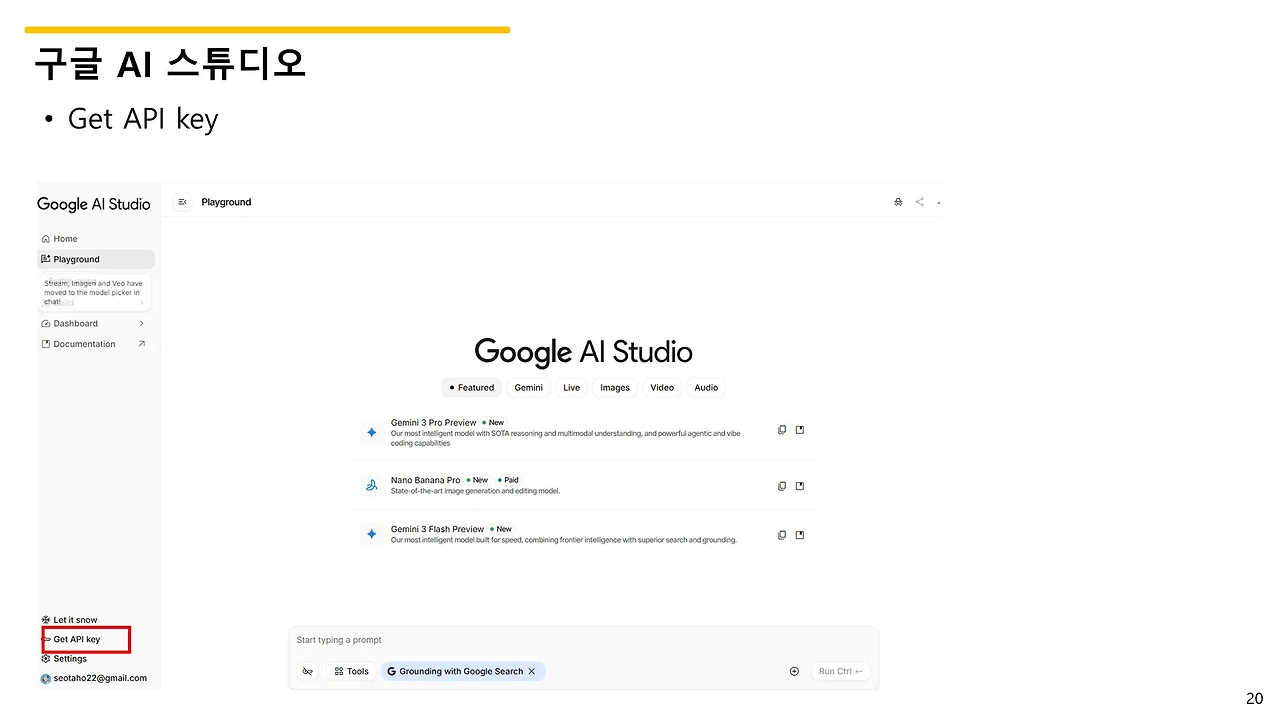Click the Run button
The height and width of the screenshot is (720, 1280).
point(840,671)
